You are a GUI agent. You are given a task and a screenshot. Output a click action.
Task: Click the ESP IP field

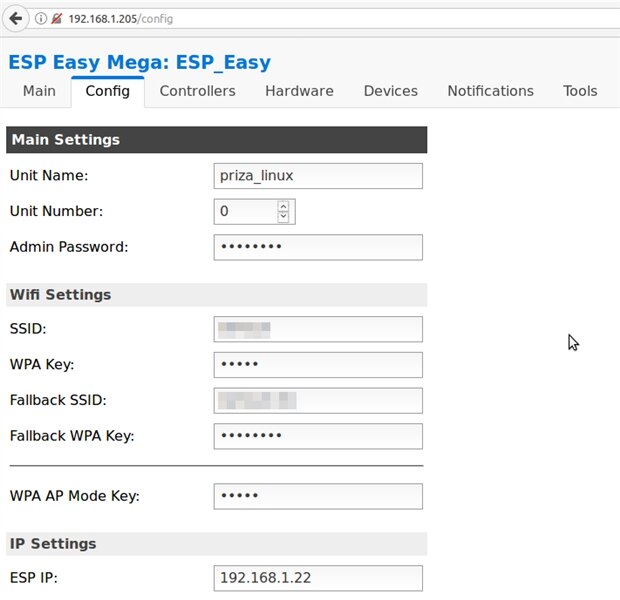point(318,578)
